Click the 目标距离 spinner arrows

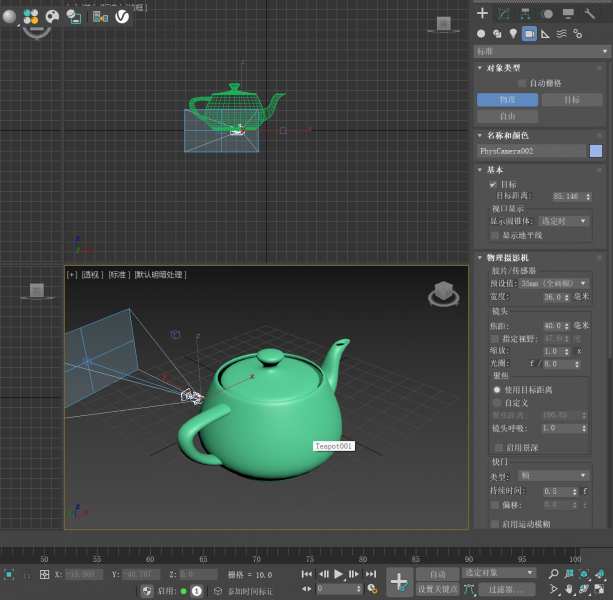[x=588, y=197]
